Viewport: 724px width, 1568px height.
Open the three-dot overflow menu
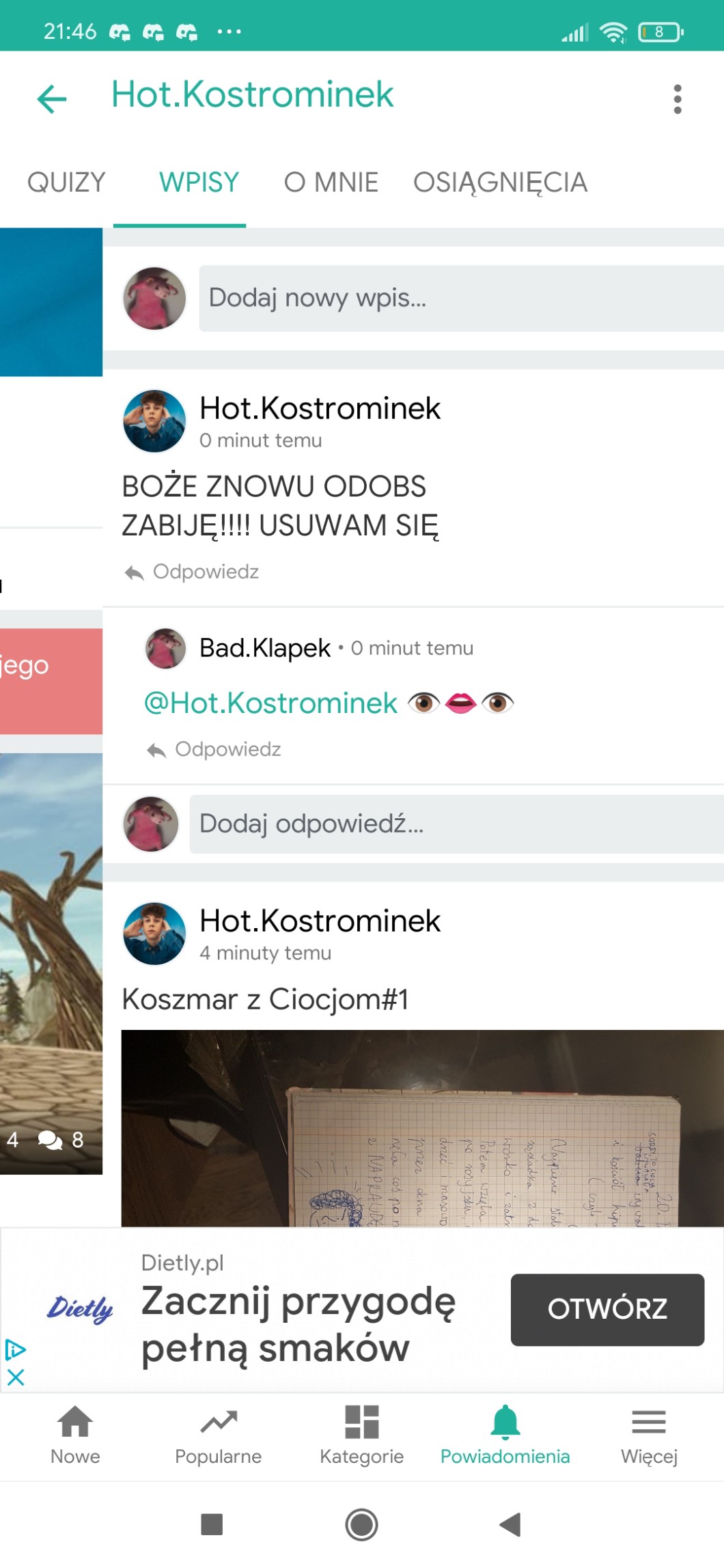click(677, 99)
